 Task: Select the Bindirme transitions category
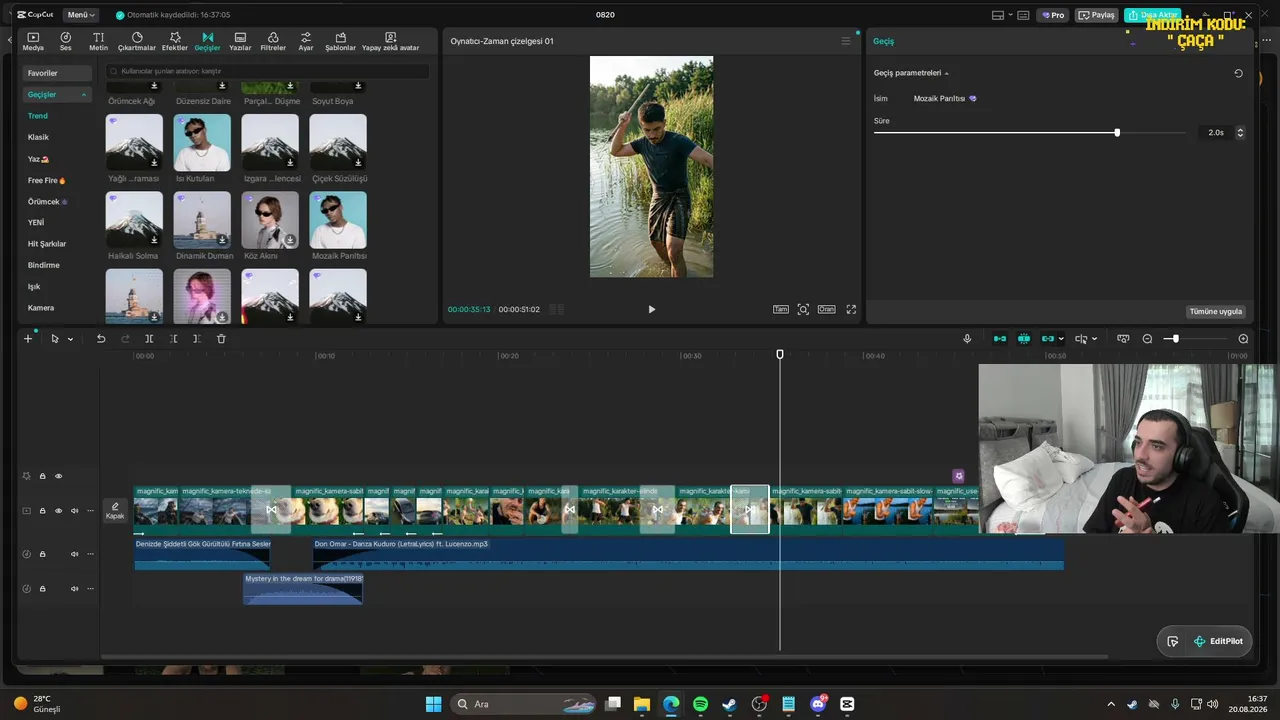coord(44,265)
